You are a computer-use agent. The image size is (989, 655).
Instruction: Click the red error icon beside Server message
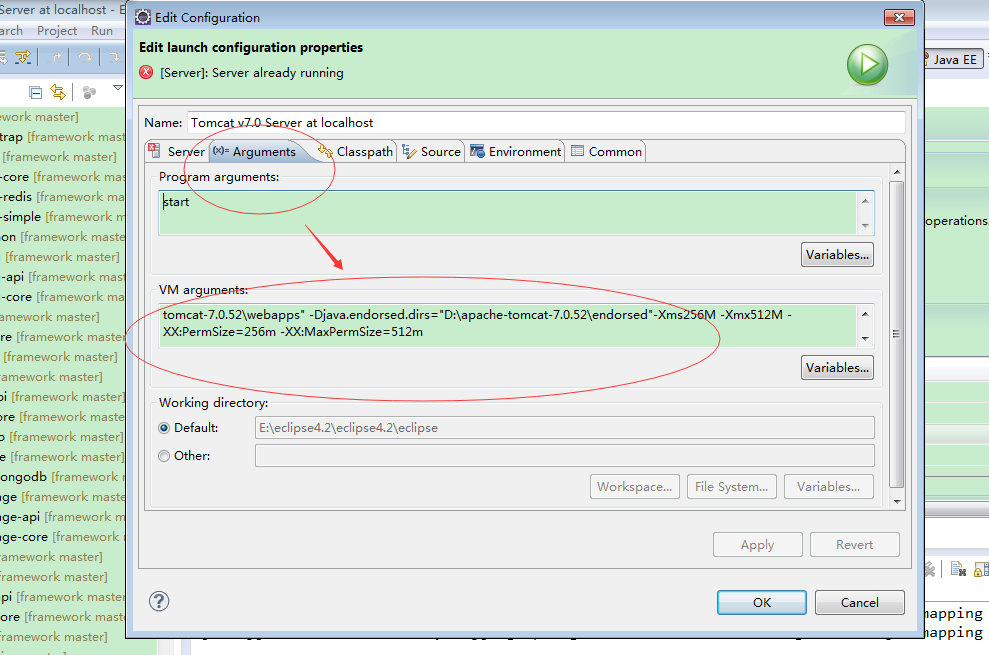146,72
